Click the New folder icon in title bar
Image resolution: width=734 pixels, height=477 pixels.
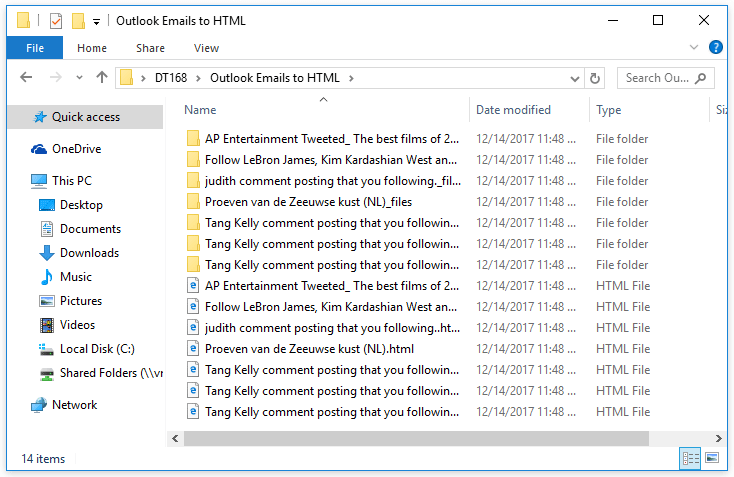click(78, 21)
